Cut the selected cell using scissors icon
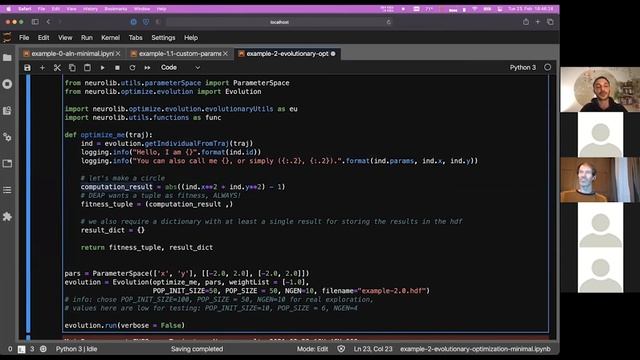The image size is (640, 360). click(x=57, y=68)
